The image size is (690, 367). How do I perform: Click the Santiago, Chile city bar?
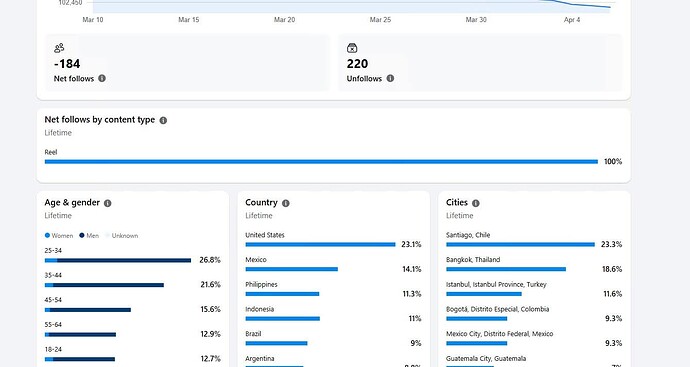pyautogui.click(x=521, y=244)
